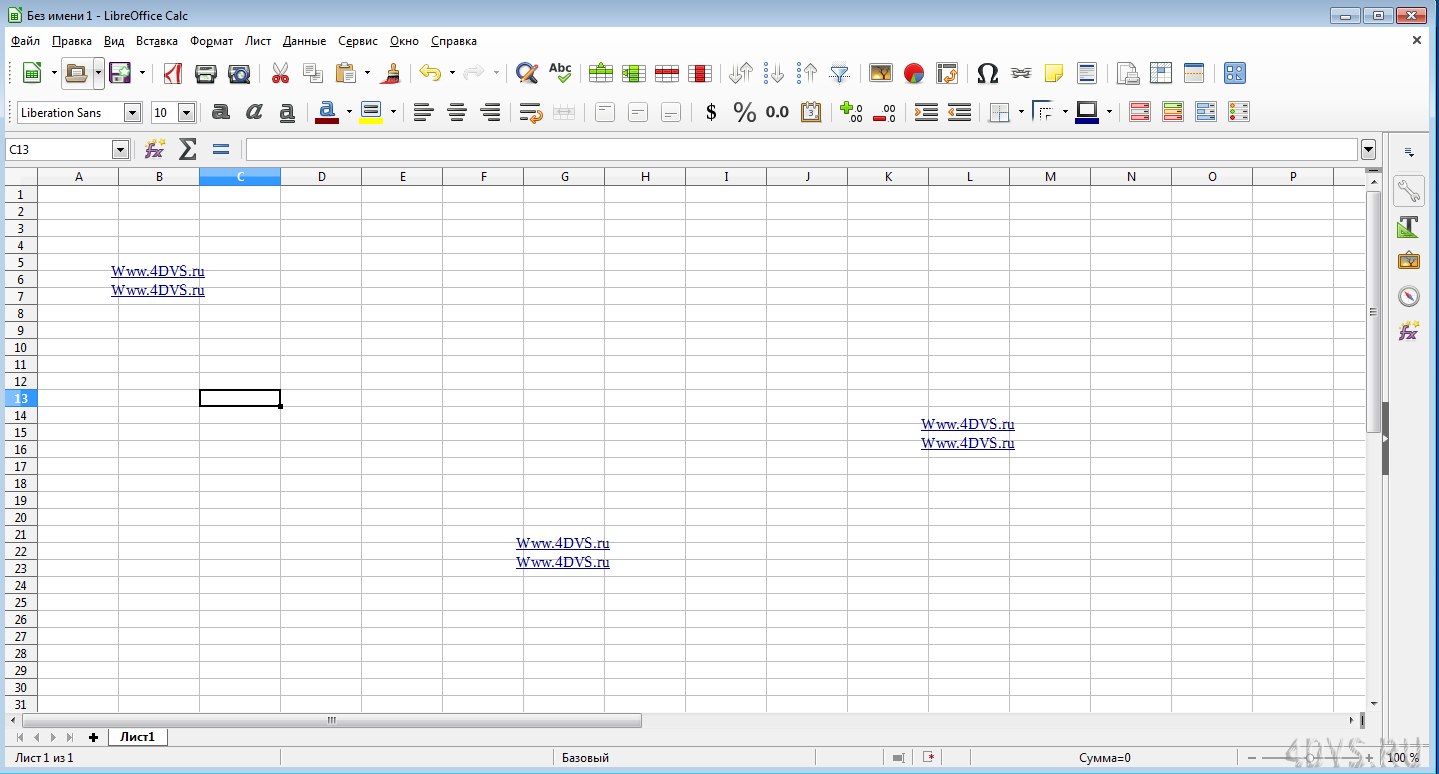
Task: Insert columns to the left
Action: coord(633,73)
